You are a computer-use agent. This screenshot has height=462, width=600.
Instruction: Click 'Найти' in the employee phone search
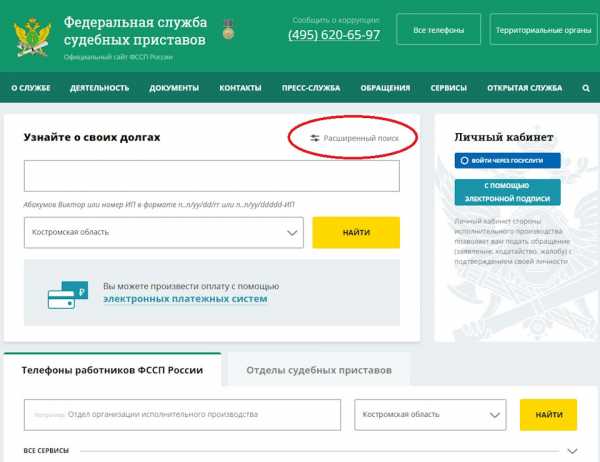[x=548, y=415]
